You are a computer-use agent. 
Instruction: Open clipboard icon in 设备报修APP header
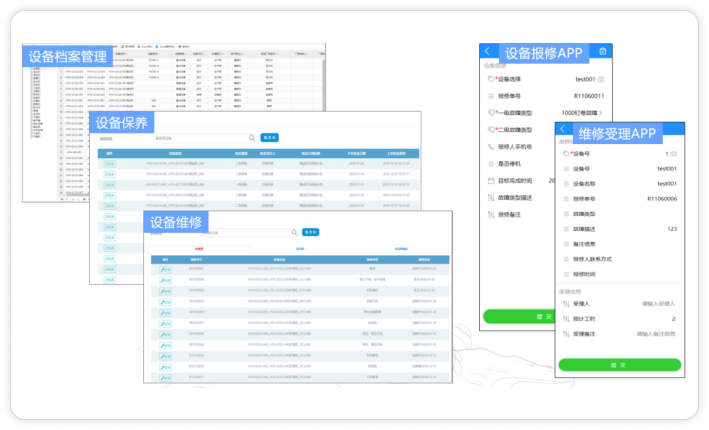point(602,51)
